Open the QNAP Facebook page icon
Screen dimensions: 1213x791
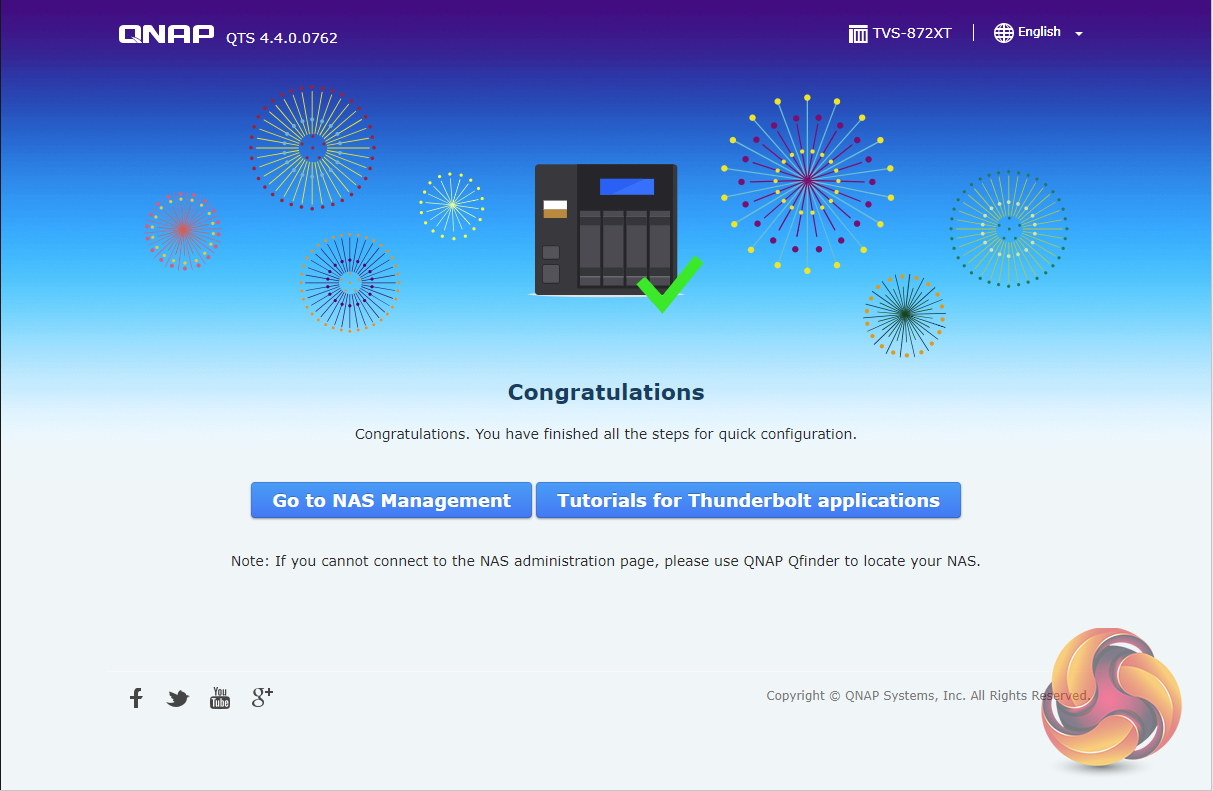click(x=136, y=698)
